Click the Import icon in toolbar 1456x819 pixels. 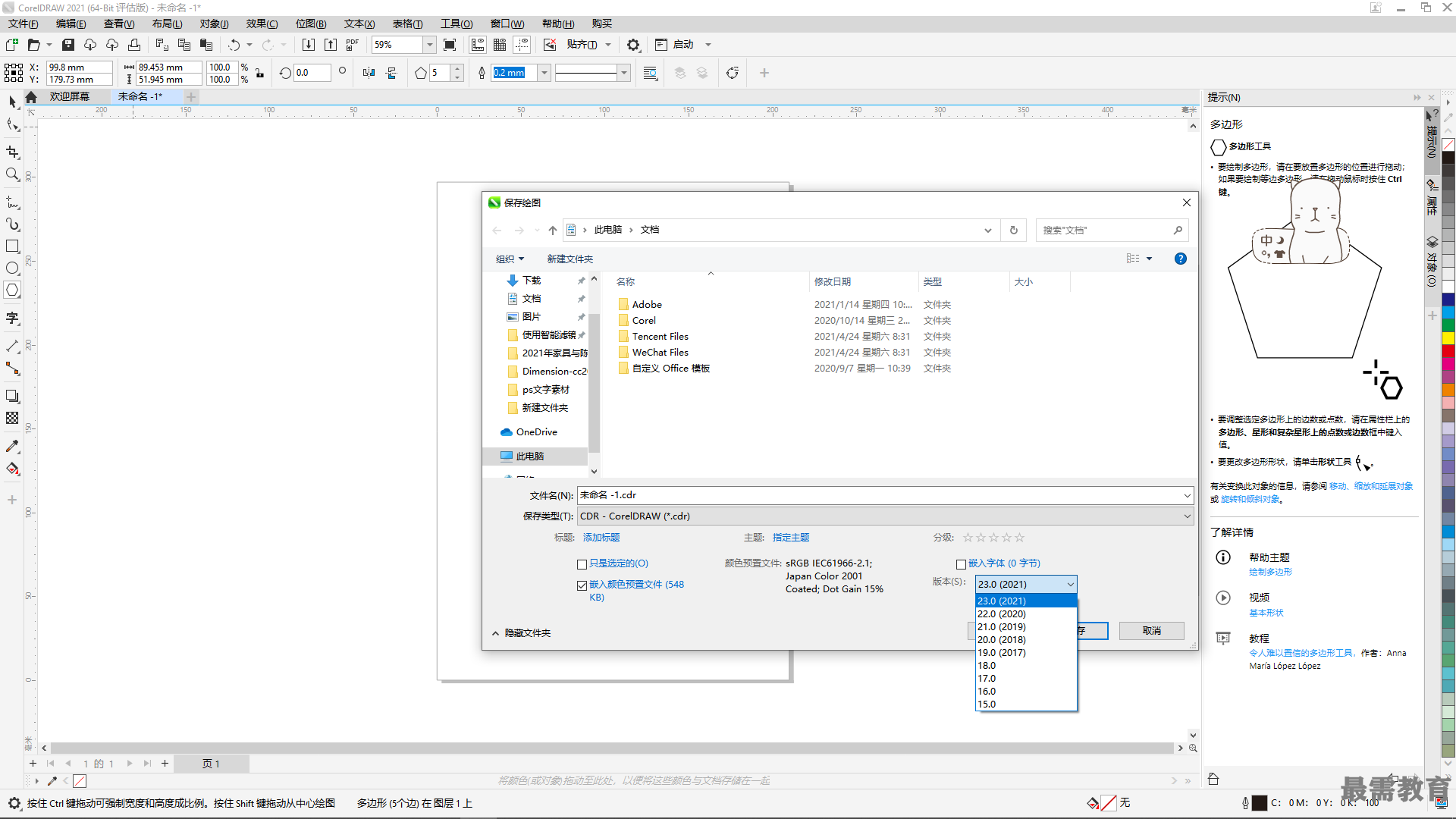coord(309,45)
